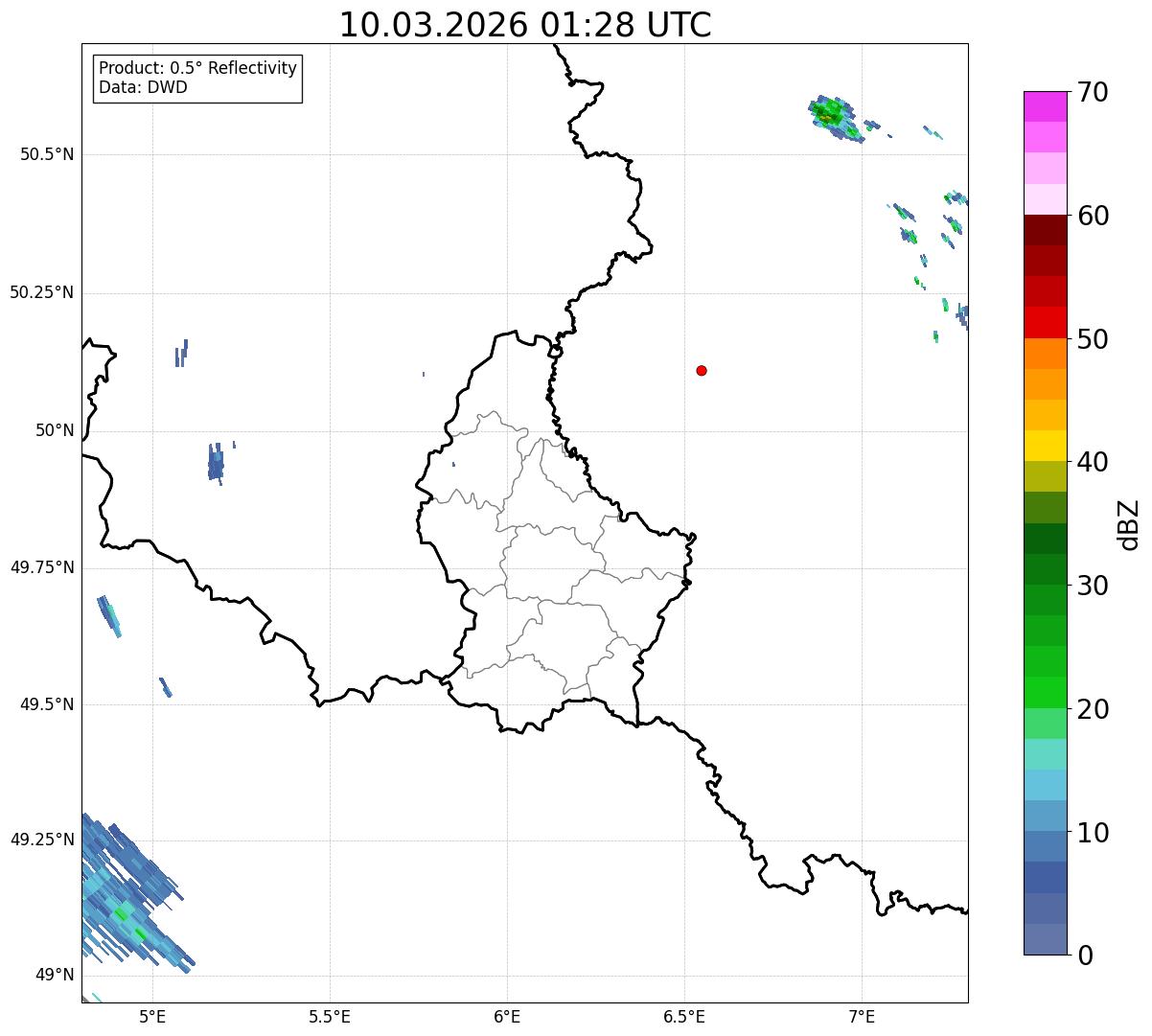1152x1036 pixels.
Task: Click the 7°E longitude label
Action: [862, 1017]
